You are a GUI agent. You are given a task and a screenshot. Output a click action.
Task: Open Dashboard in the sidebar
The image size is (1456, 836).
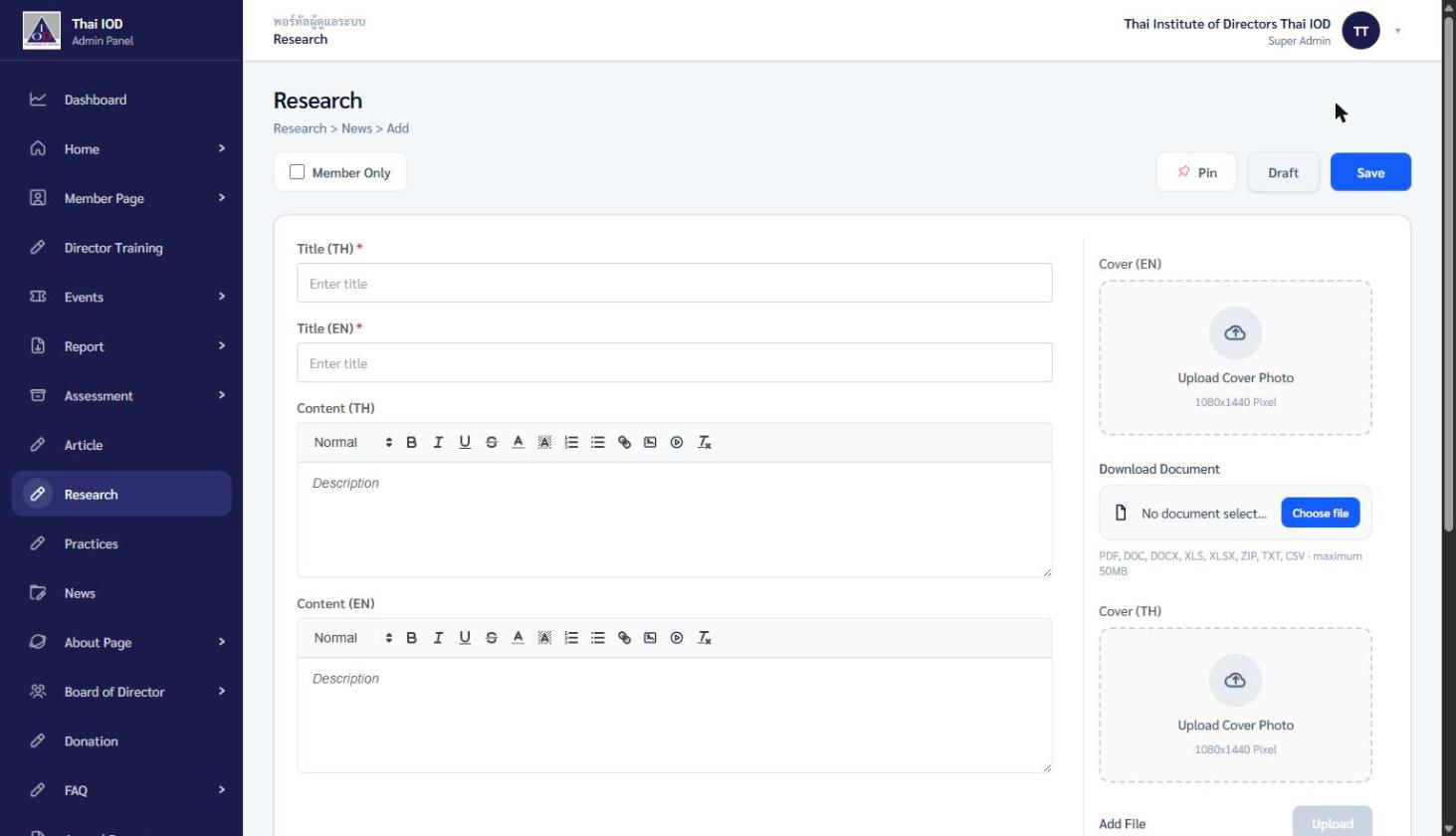coord(121,100)
